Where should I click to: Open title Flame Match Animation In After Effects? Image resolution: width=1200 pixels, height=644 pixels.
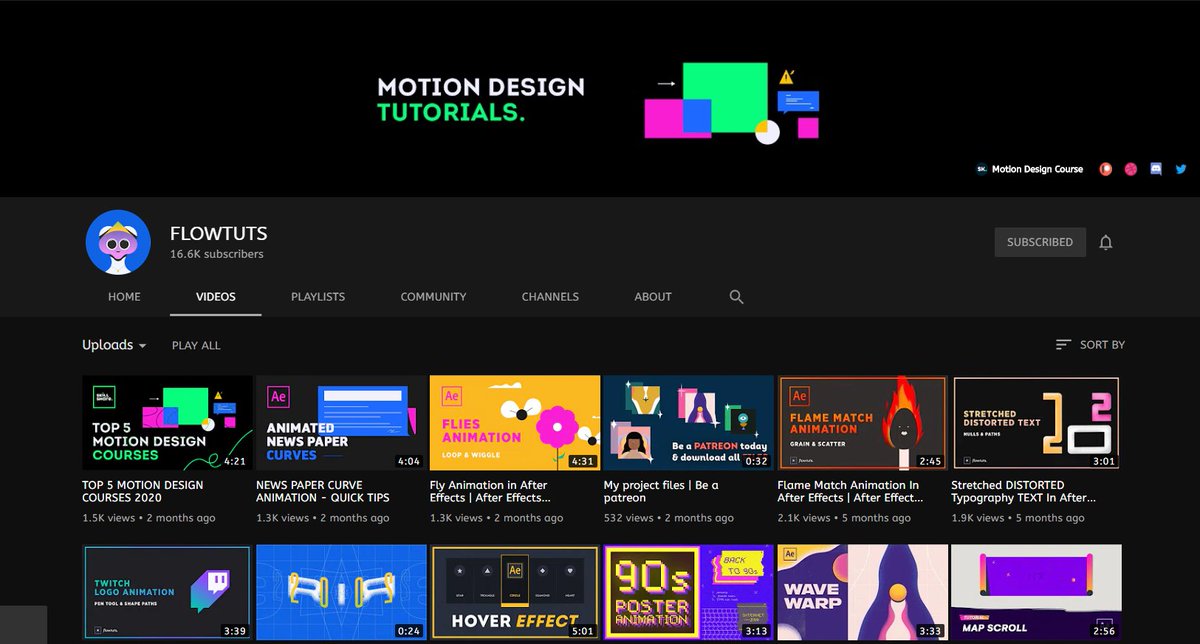point(848,491)
